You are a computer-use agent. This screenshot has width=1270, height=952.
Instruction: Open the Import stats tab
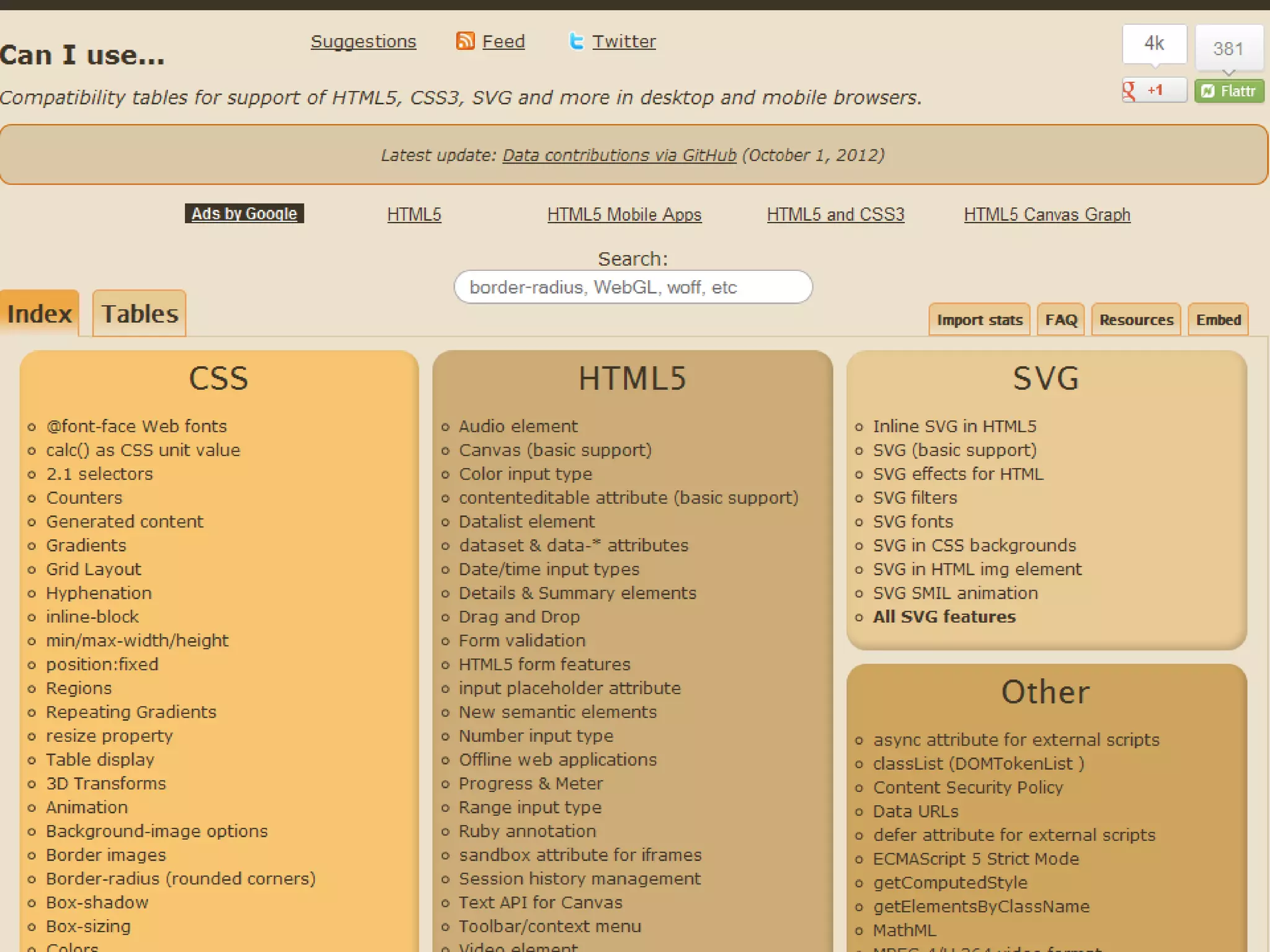979,320
